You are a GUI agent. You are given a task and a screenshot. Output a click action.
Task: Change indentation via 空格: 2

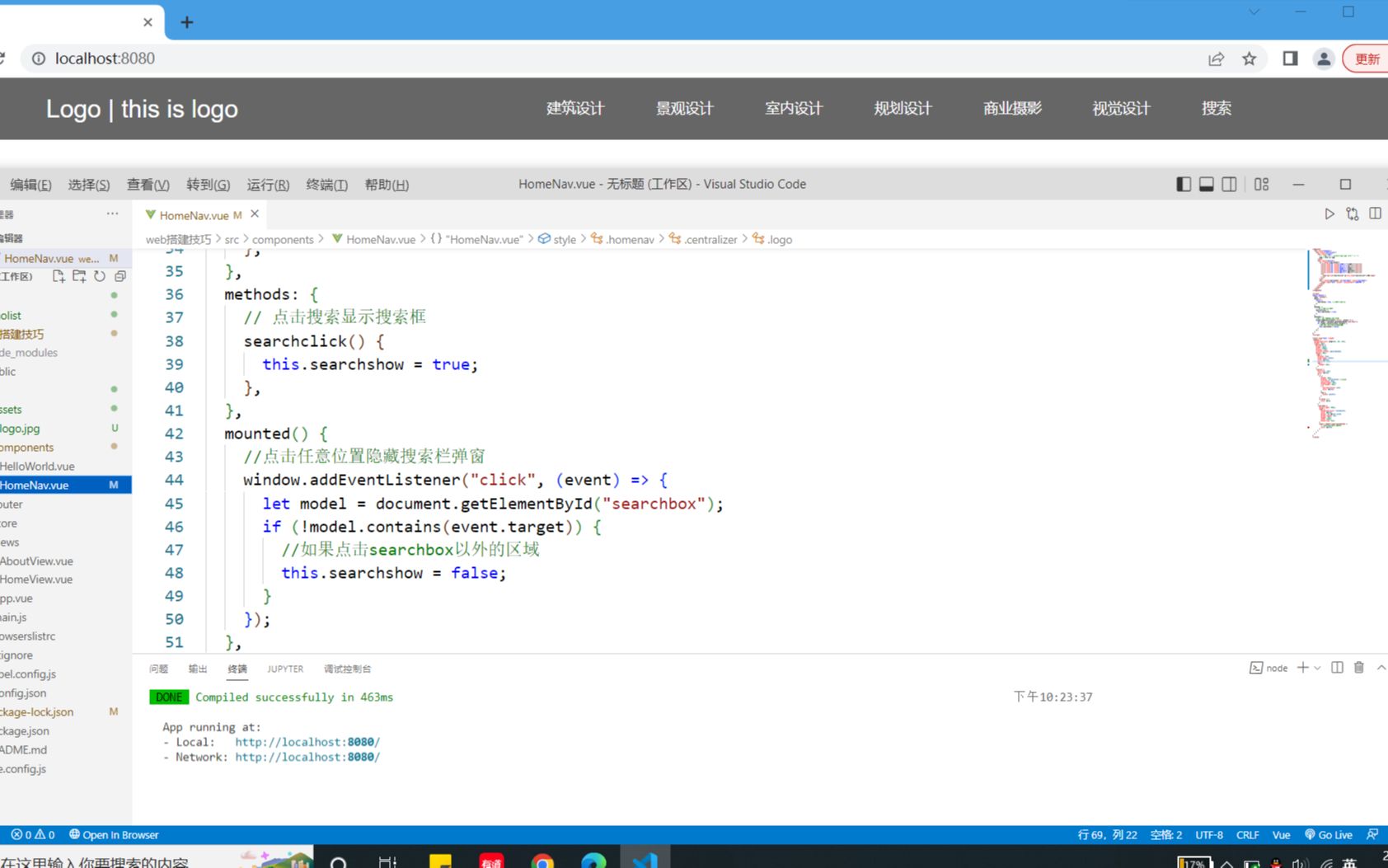pos(1165,835)
